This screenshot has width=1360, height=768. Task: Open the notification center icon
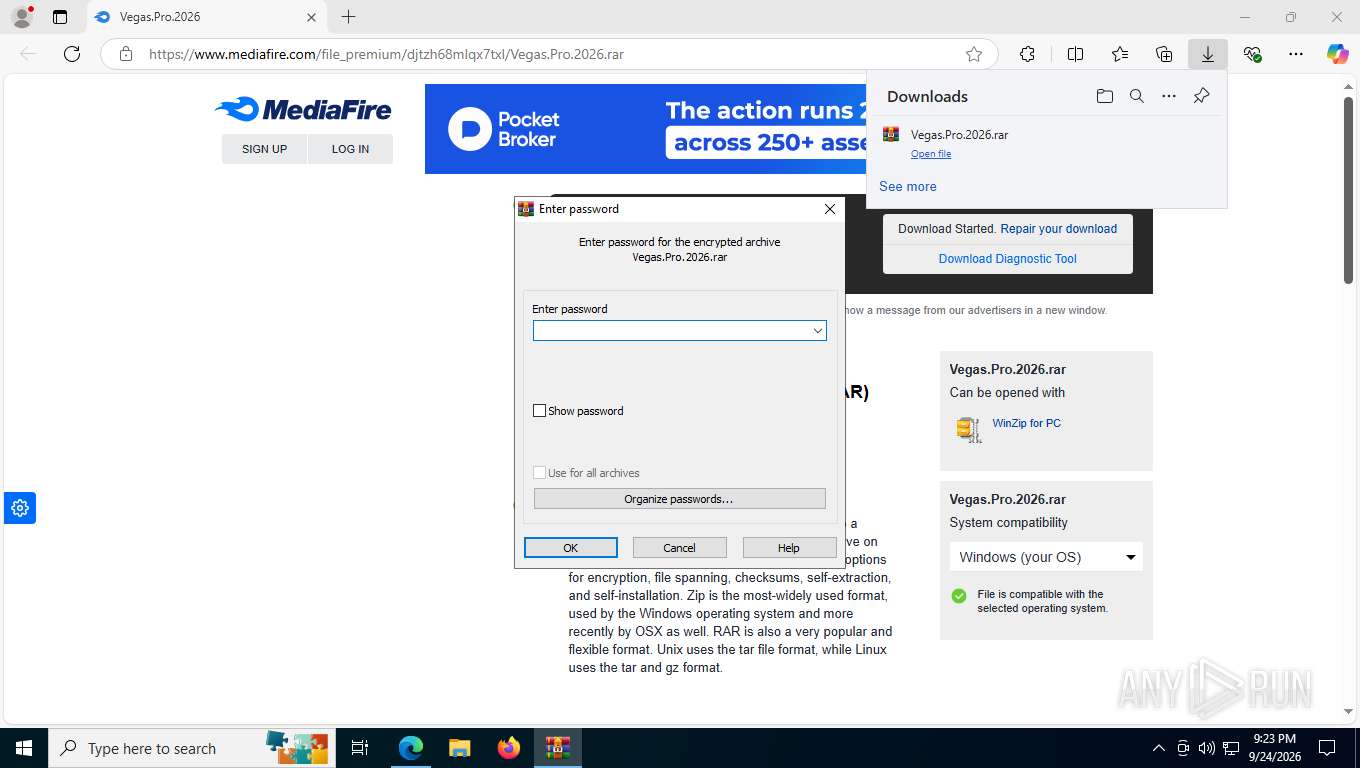(x=1327, y=748)
